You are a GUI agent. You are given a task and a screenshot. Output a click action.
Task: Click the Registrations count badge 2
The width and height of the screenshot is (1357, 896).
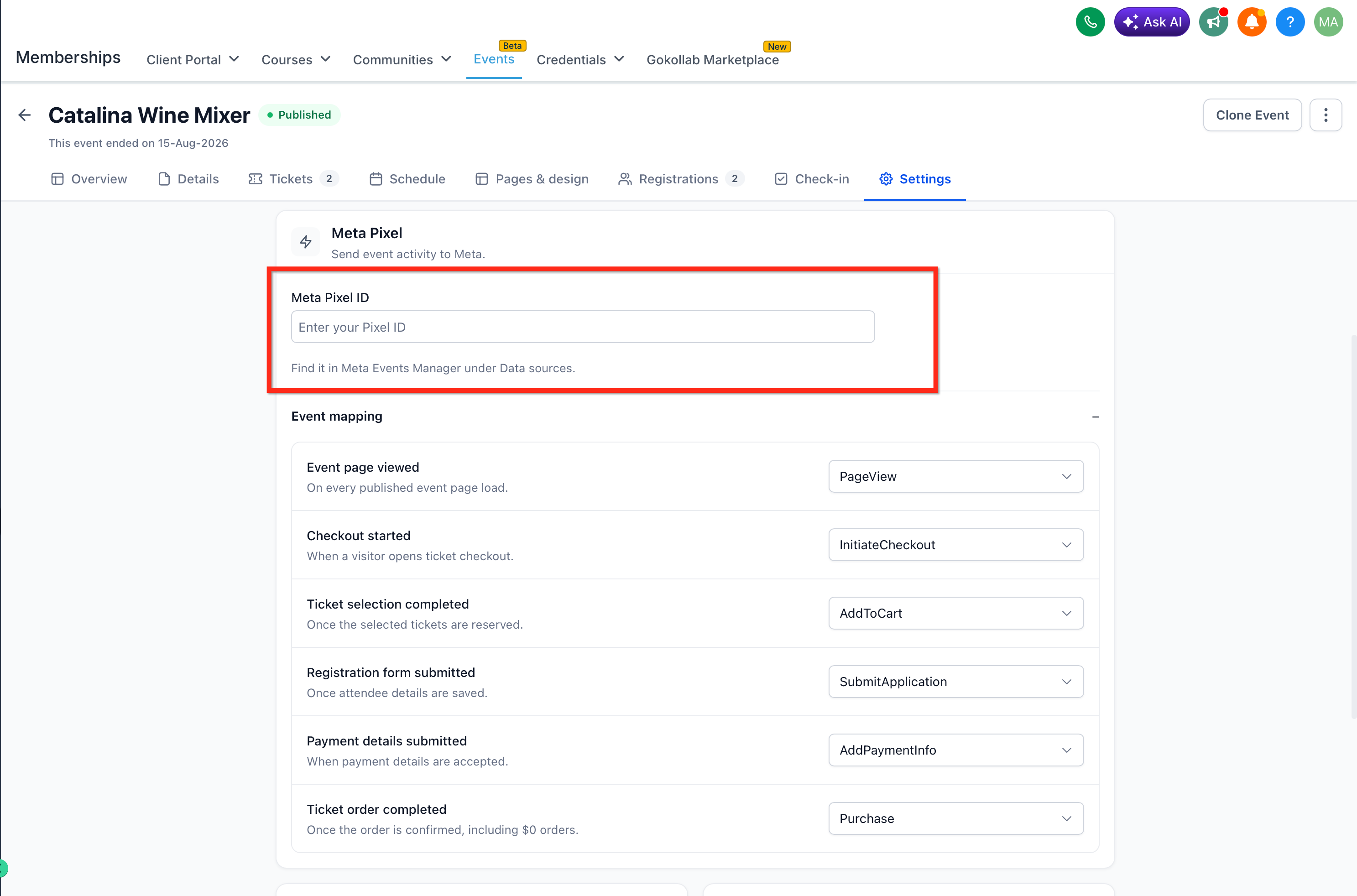point(734,179)
